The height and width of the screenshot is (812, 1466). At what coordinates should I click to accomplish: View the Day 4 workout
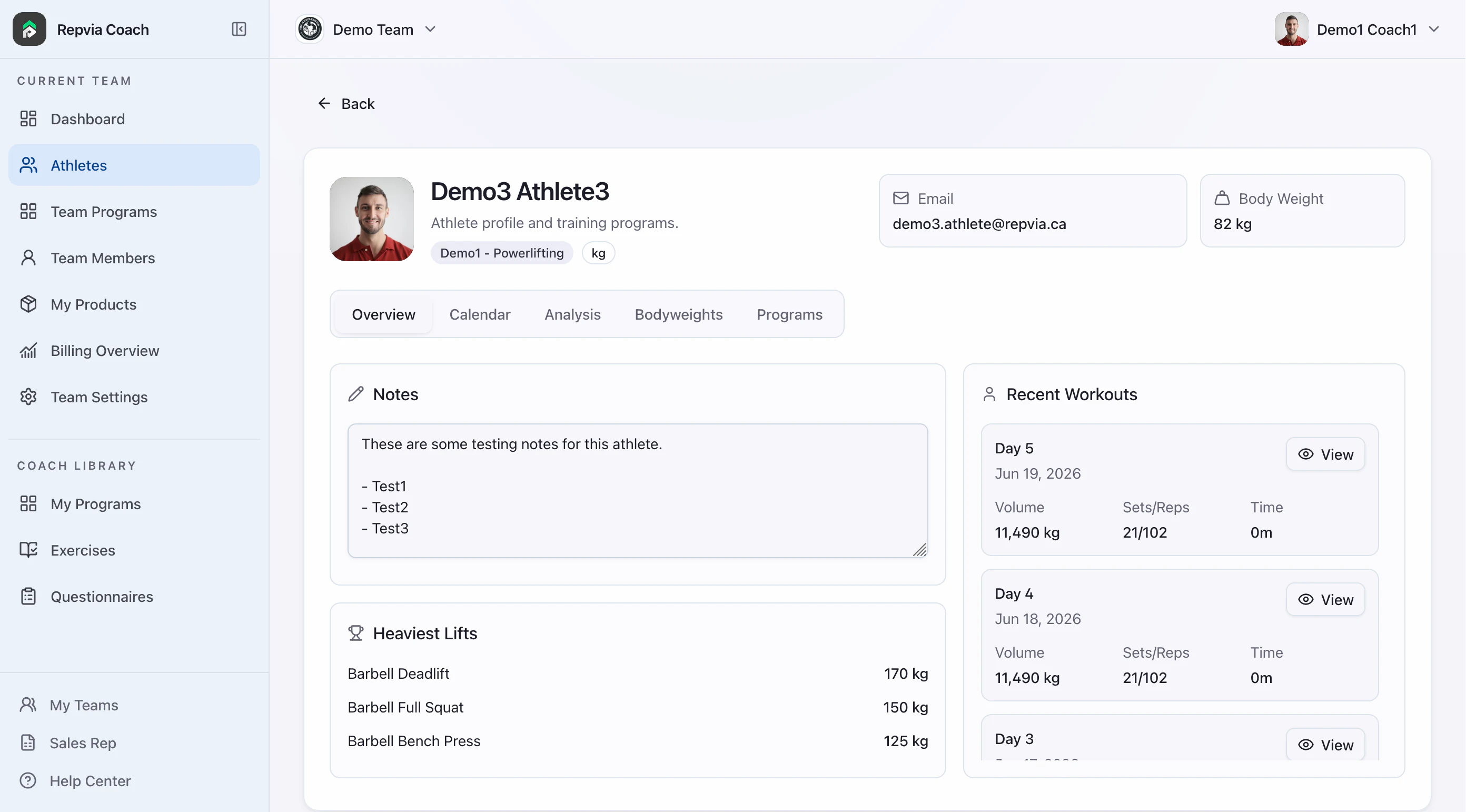click(x=1326, y=600)
